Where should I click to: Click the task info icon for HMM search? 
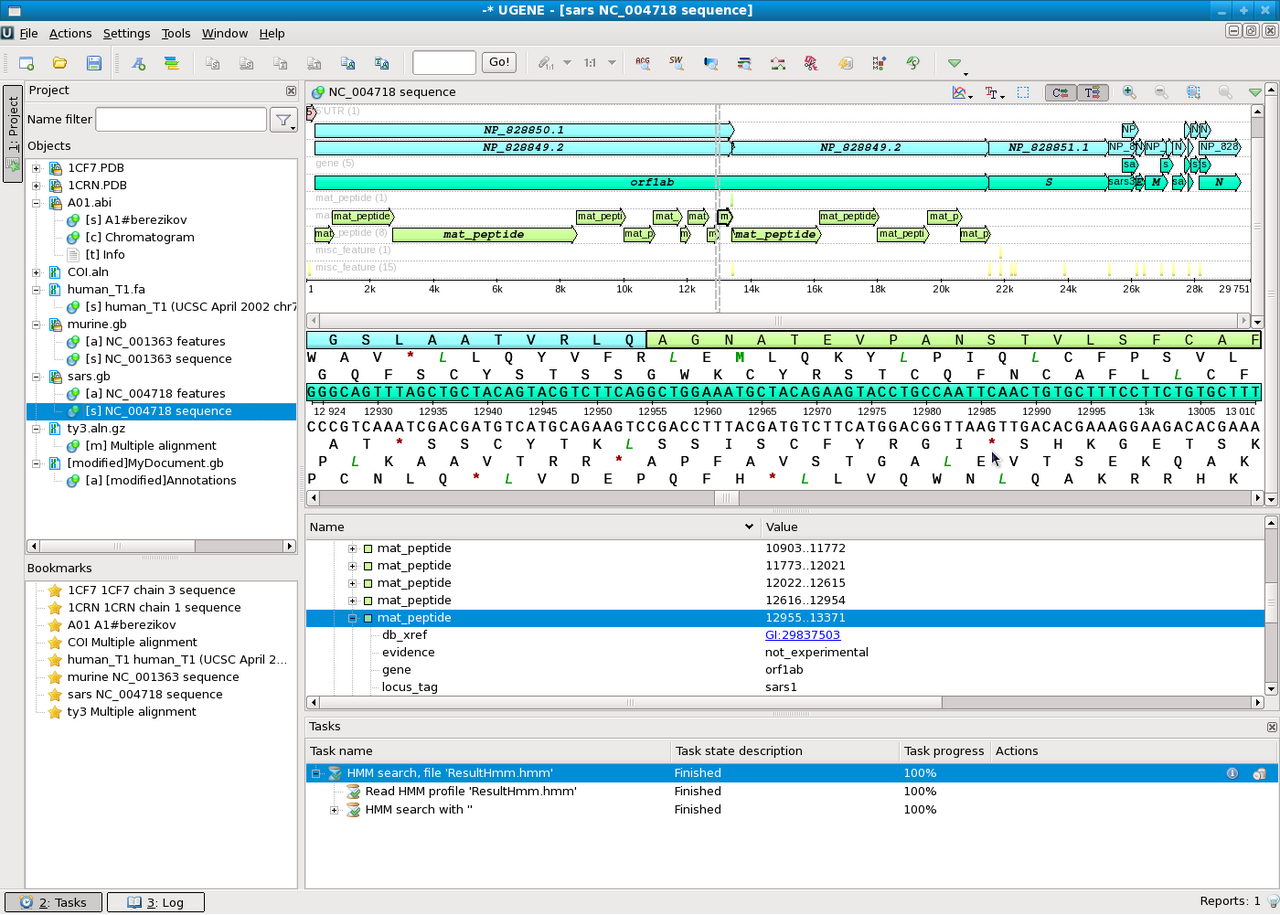click(1232, 773)
